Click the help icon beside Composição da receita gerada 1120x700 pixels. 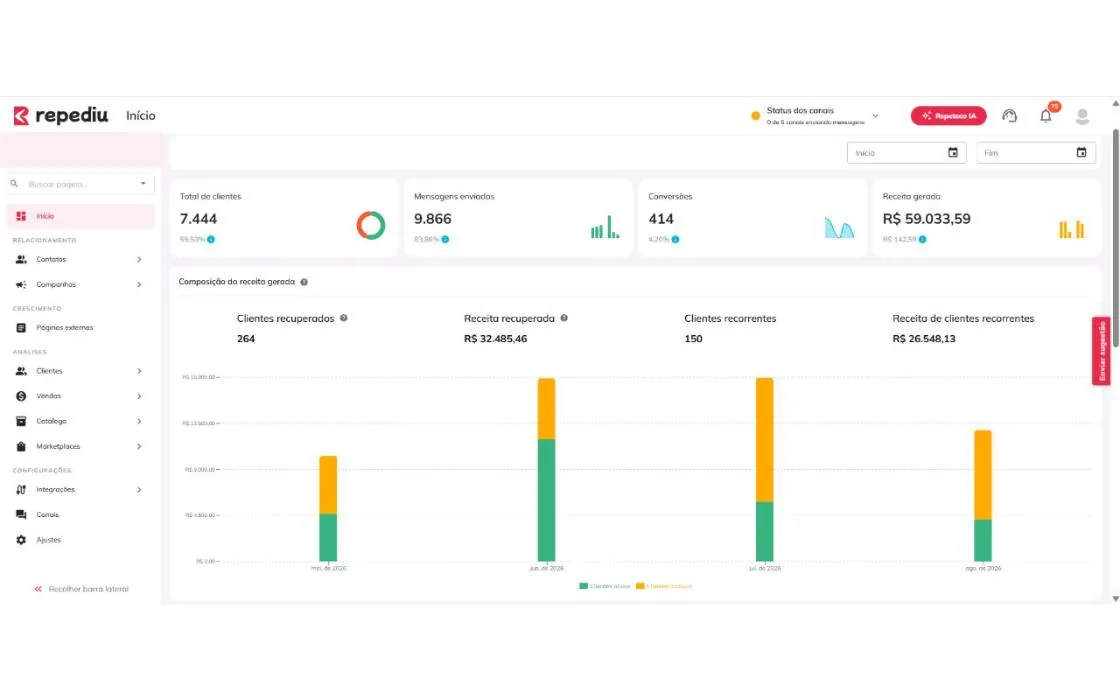[304, 282]
